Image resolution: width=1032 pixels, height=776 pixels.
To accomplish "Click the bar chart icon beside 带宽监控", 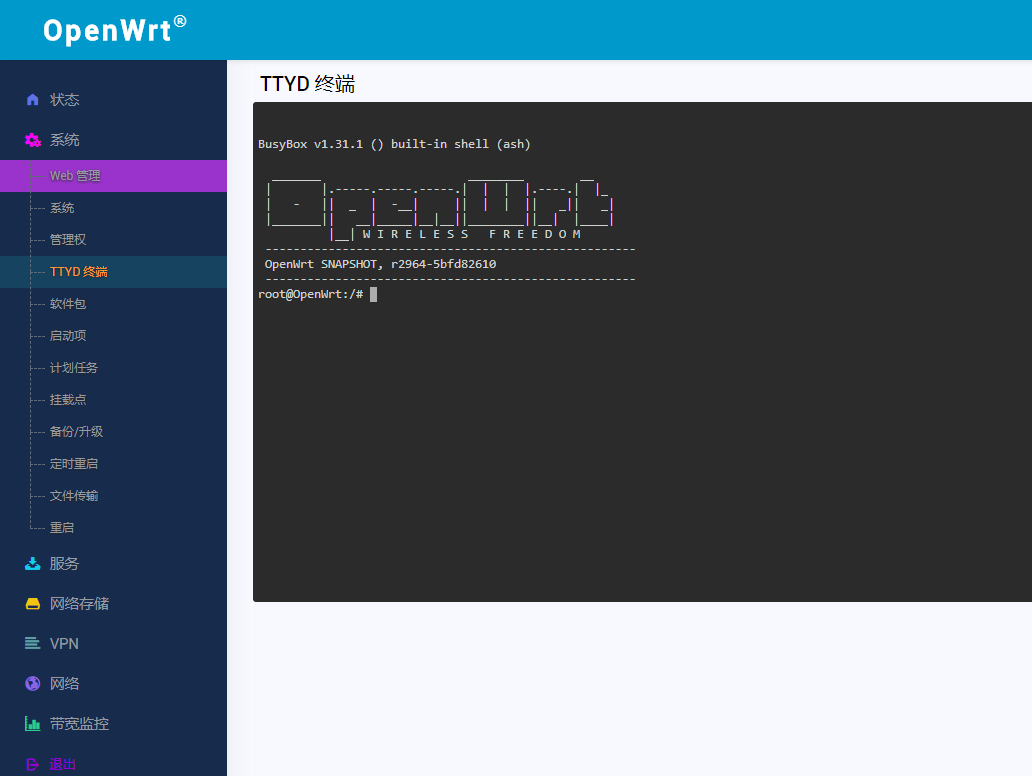I will [x=32, y=723].
